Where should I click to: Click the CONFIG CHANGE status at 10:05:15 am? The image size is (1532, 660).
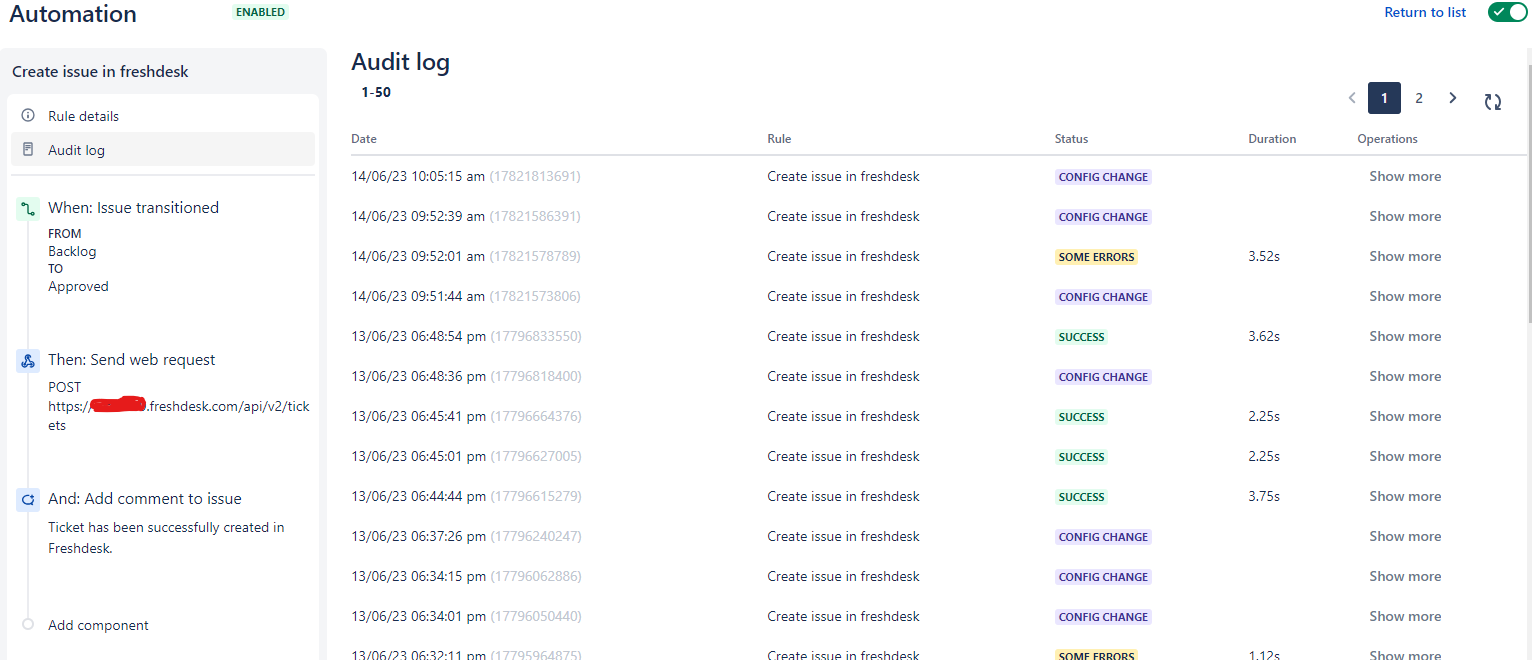click(x=1103, y=177)
